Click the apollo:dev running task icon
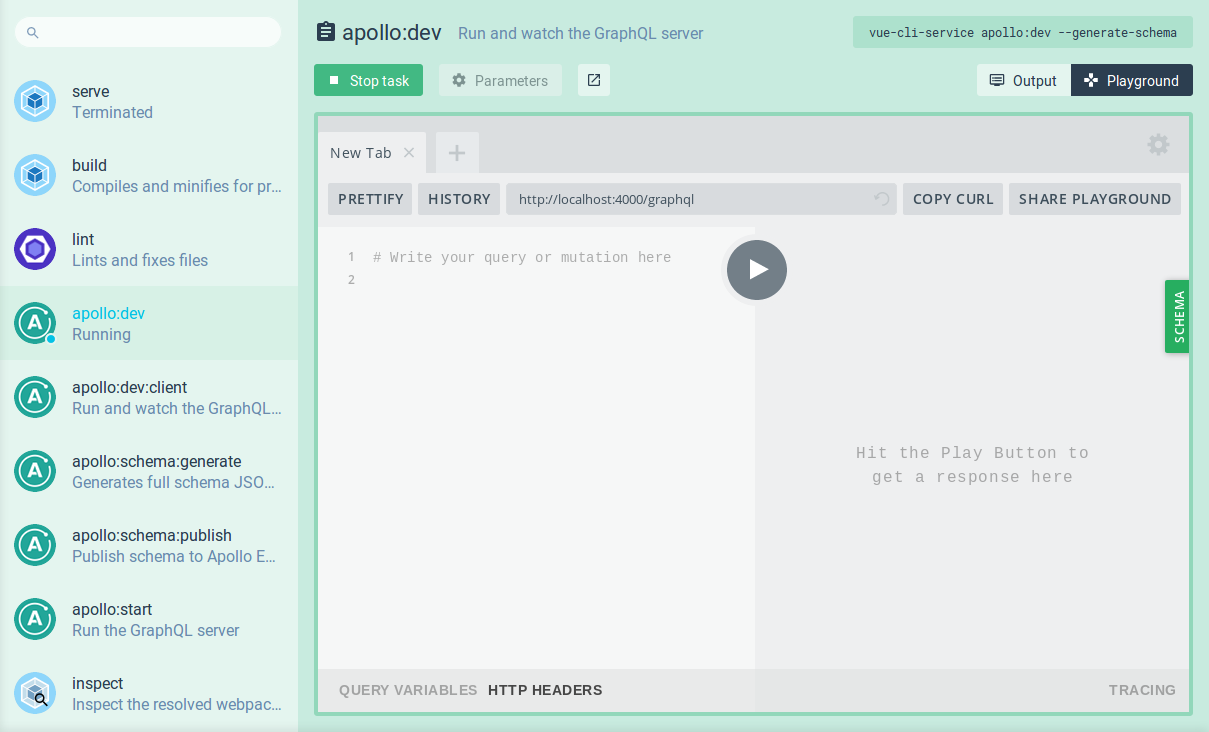1209x732 pixels. pyautogui.click(x=35, y=323)
